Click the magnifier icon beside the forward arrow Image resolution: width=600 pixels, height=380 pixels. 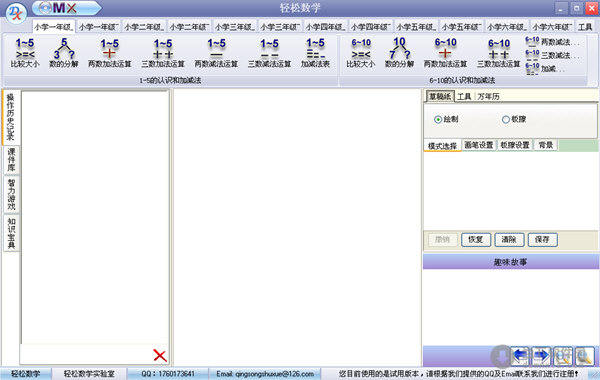(x=563, y=356)
